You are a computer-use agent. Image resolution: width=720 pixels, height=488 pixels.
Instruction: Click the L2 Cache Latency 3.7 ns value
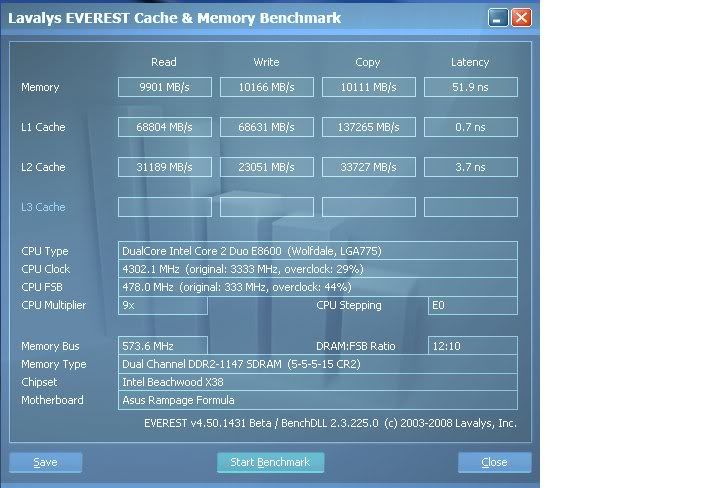(x=471, y=167)
